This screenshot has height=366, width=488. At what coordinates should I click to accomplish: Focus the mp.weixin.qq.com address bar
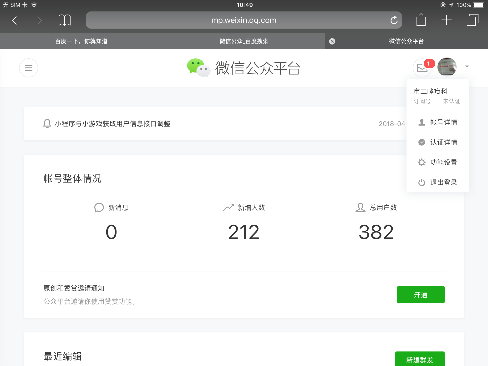244,20
